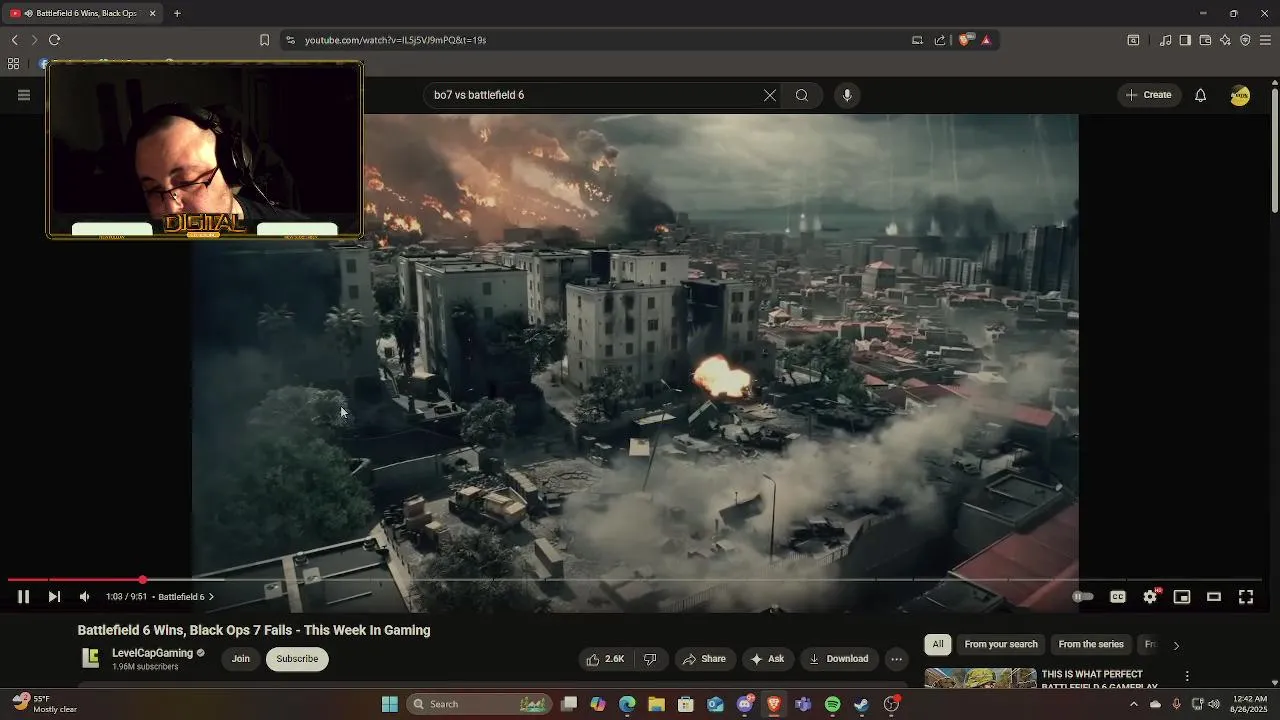The height and width of the screenshot is (720, 1280).
Task: Click the browser address bar URL
Action: tap(395, 40)
